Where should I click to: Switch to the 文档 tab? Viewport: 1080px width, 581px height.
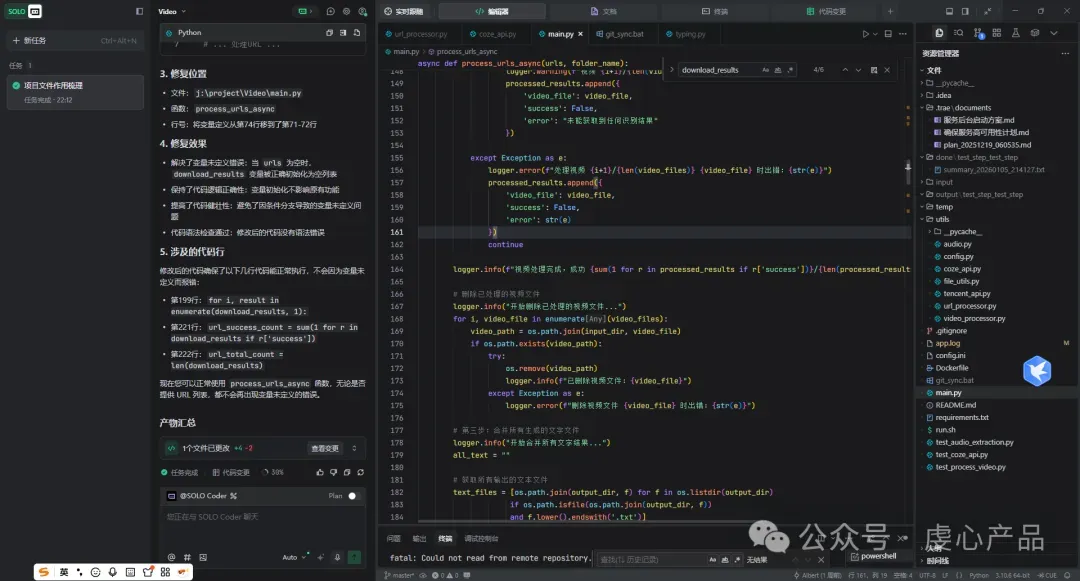pos(603,11)
